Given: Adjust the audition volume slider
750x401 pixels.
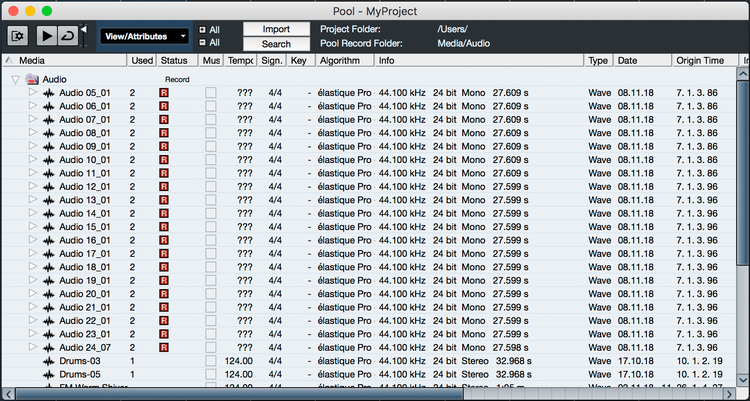Looking at the screenshot, I should 84,36.
